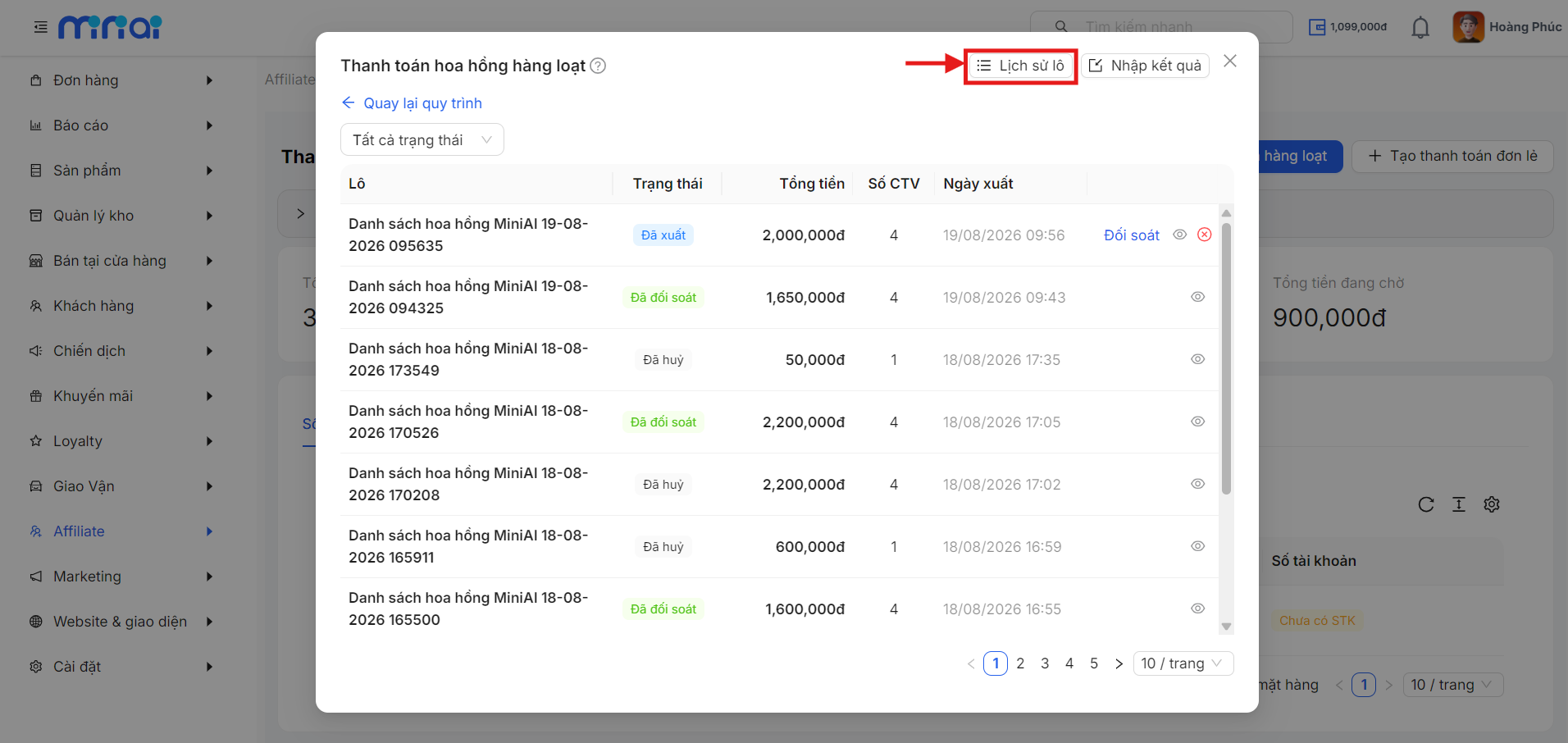View batch 18-08-2026 165911 via the eye icon
This screenshot has width=1568, height=743.
pyautogui.click(x=1197, y=546)
